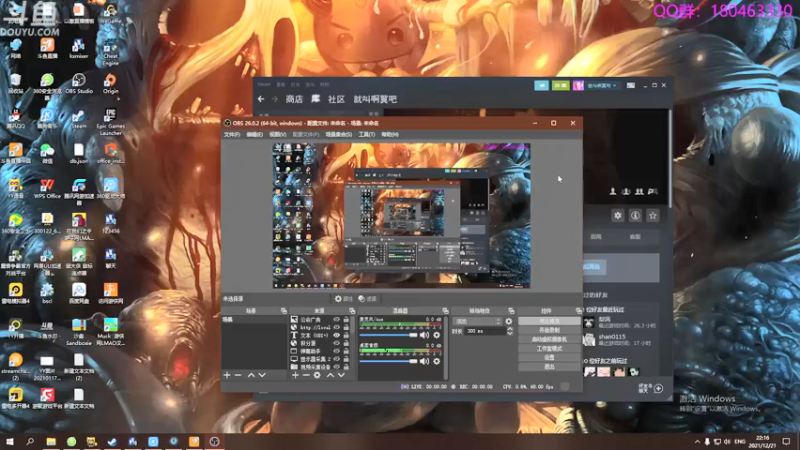The image size is (800, 450).
Task: Mute the microphone channel speaker icon
Action: [424, 335]
